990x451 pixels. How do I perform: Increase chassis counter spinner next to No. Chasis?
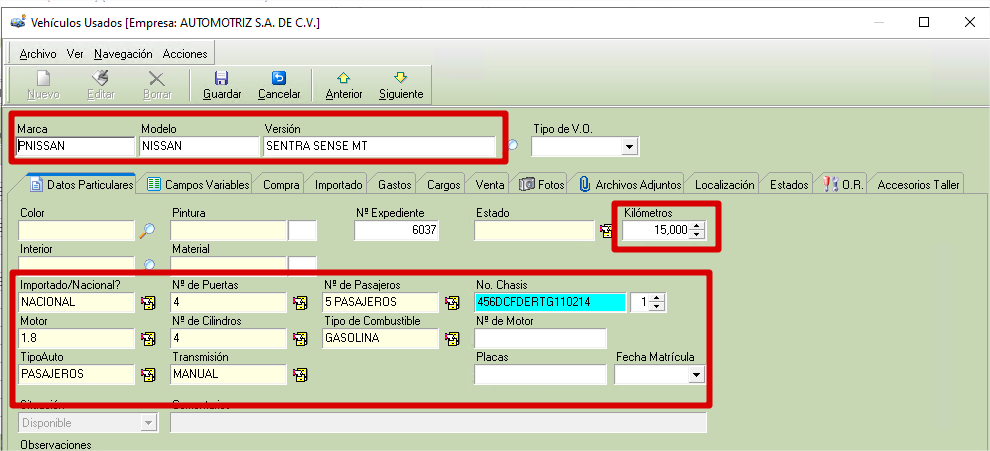(x=657, y=299)
